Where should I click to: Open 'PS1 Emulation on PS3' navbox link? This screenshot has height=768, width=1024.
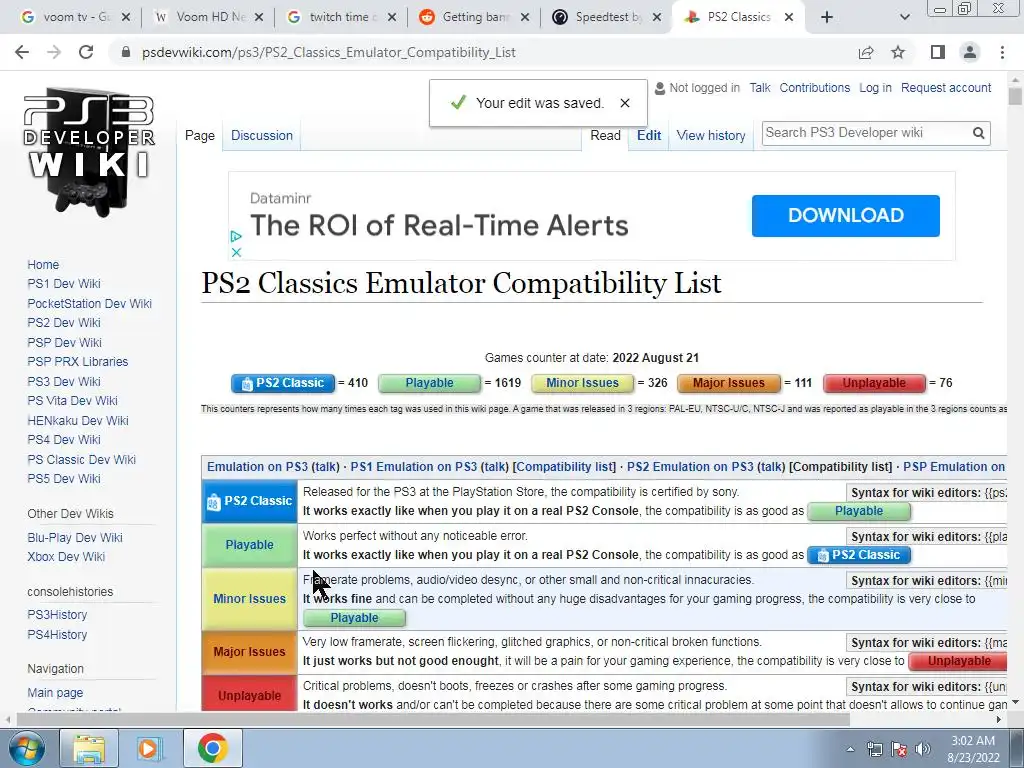pos(413,467)
